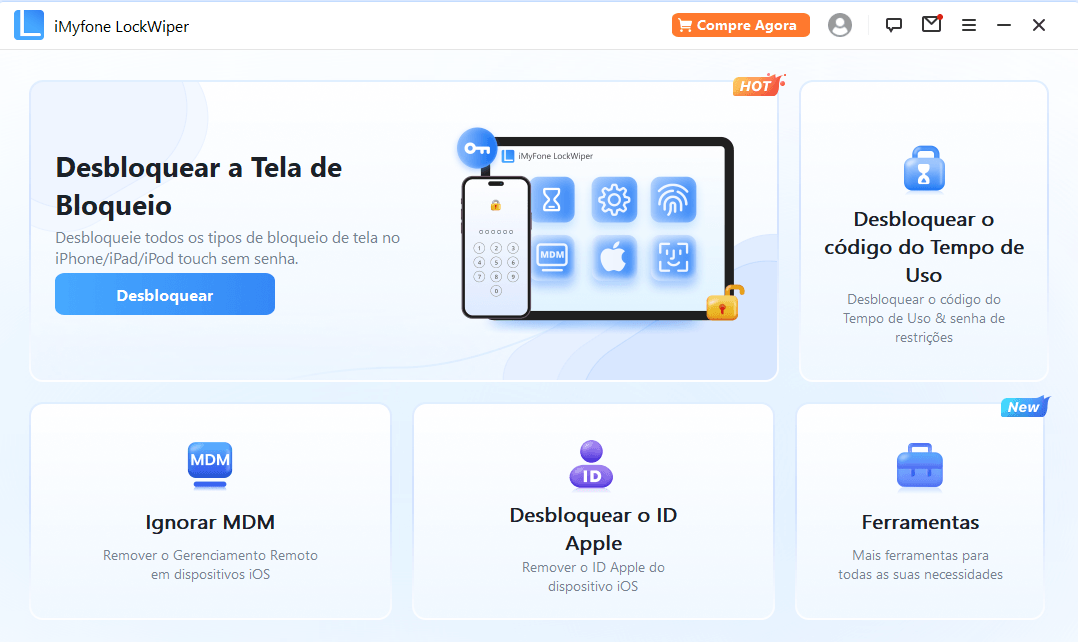Screen dimensions: 1078x642
Task: Select the blue MDM monitor icon
Action: tap(210, 465)
